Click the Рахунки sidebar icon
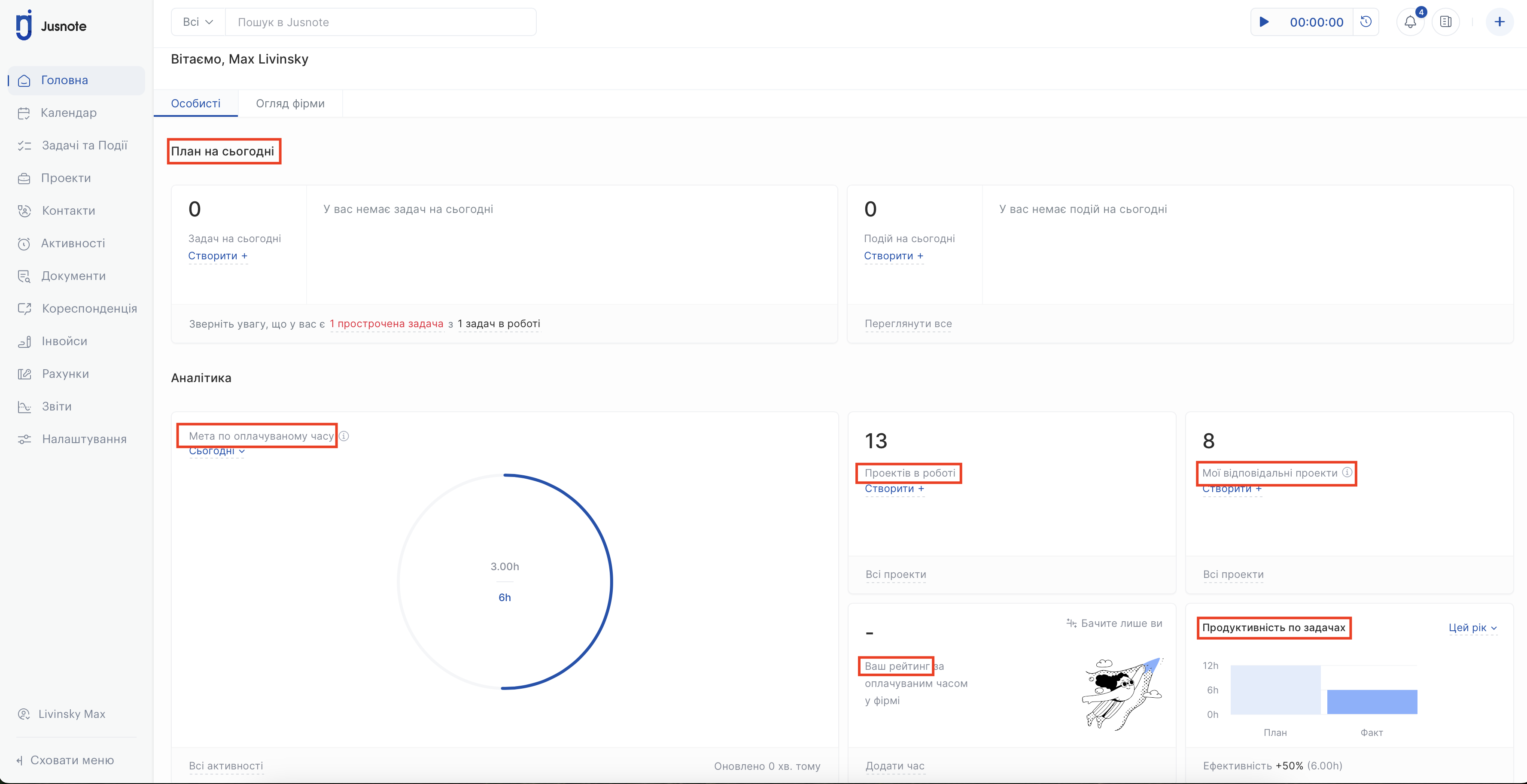Image resolution: width=1527 pixels, height=784 pixels. pos(24,374)
